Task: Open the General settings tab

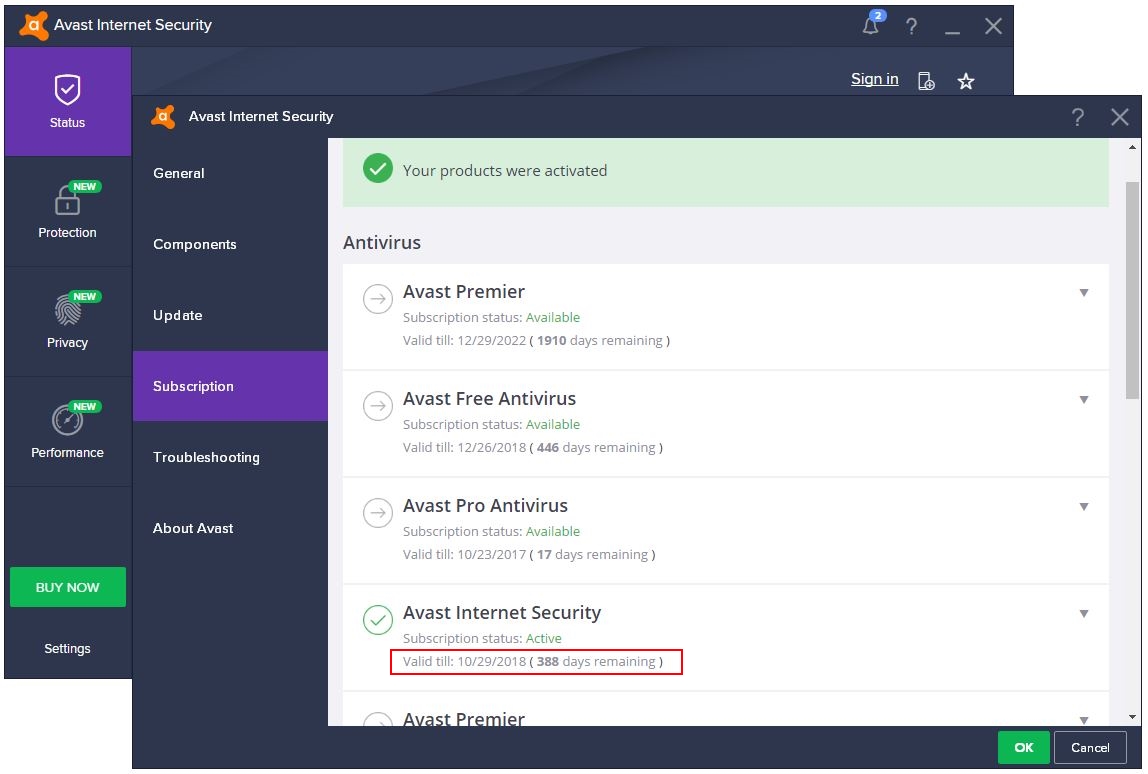Action: coord(230,174)
